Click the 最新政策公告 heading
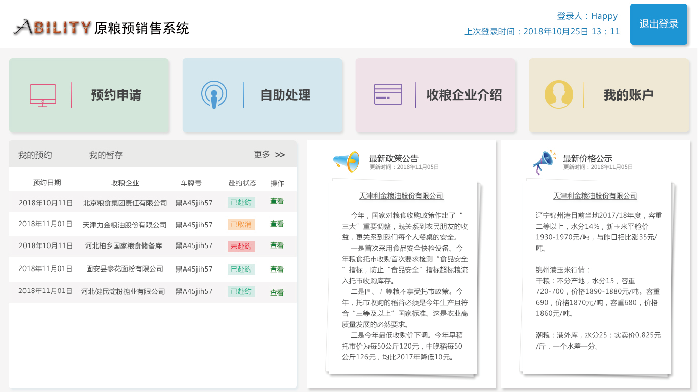The image size is (698, 392). [394, 158]
